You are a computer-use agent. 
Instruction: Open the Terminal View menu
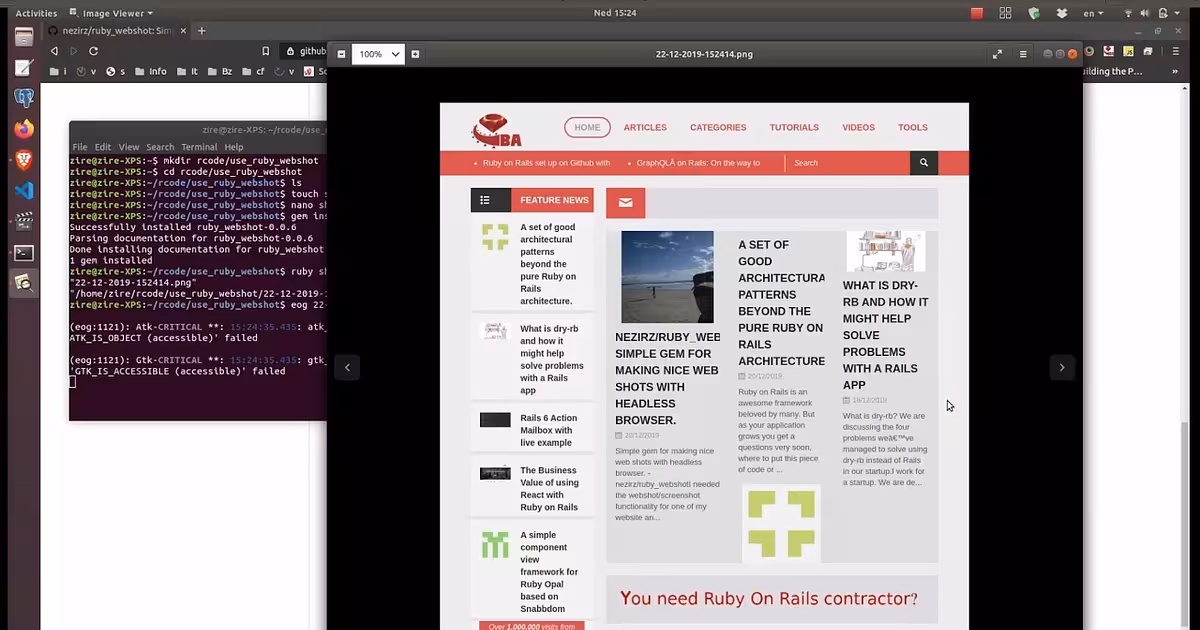(129, 147)
